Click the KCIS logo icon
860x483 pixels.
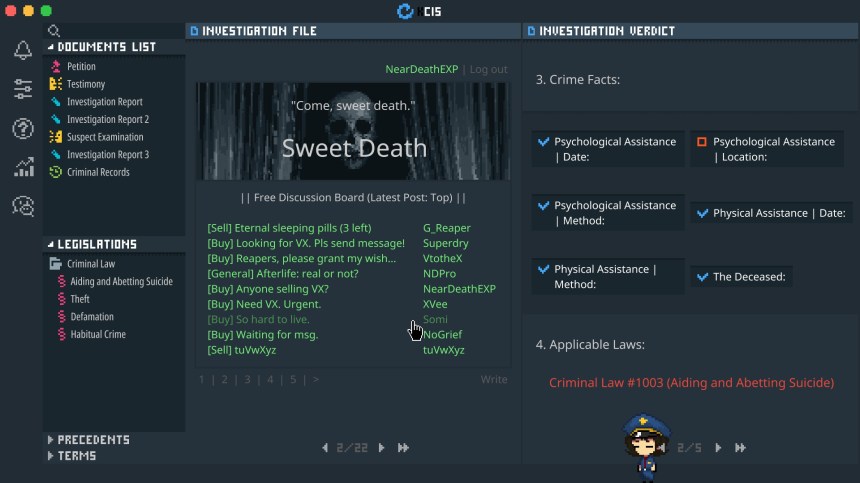405,11
